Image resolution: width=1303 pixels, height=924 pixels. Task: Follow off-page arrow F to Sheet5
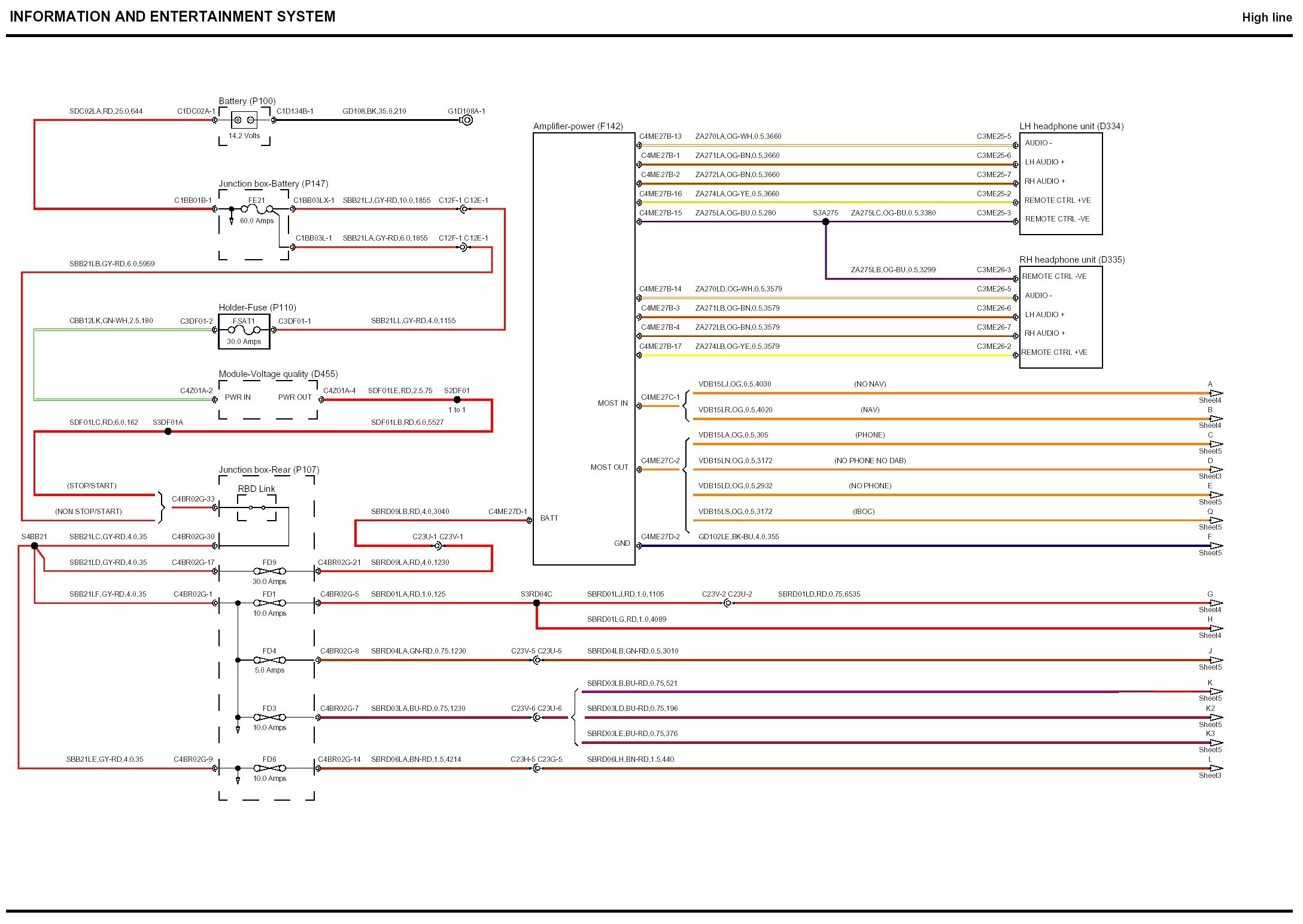1215,546
